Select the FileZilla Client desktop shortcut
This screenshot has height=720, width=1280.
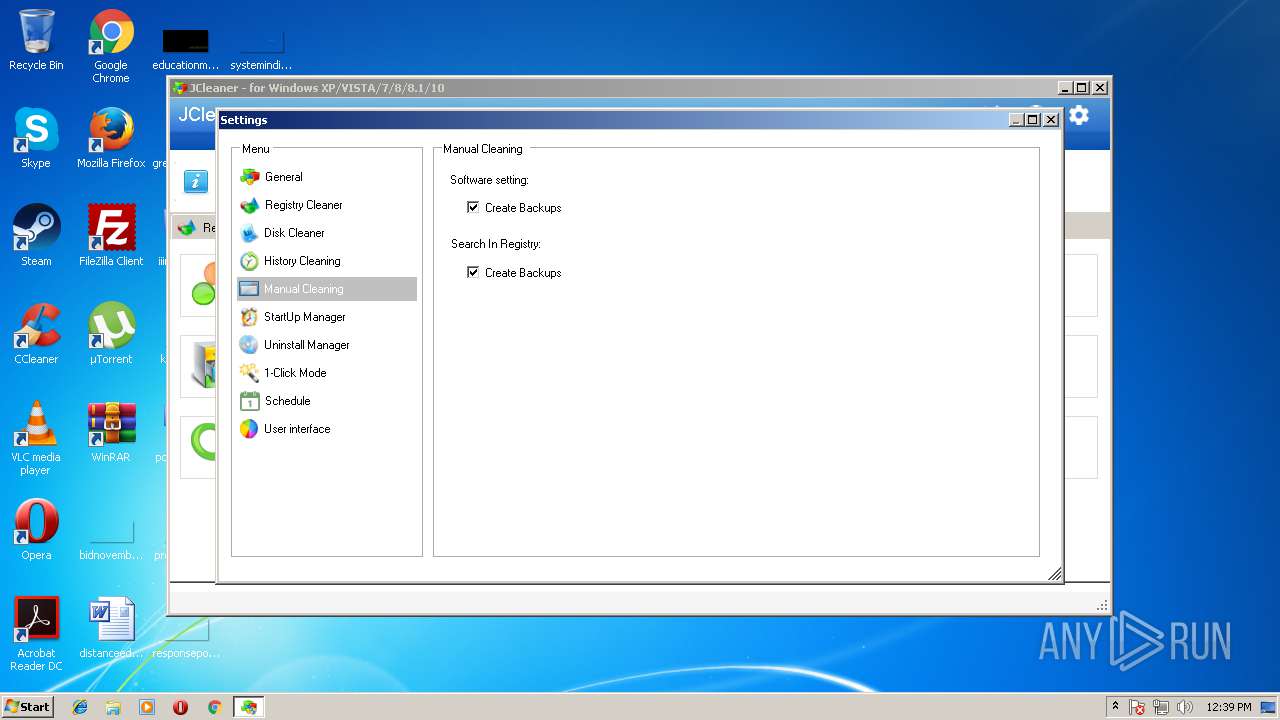pyautogui.click(x=111, y=236)
